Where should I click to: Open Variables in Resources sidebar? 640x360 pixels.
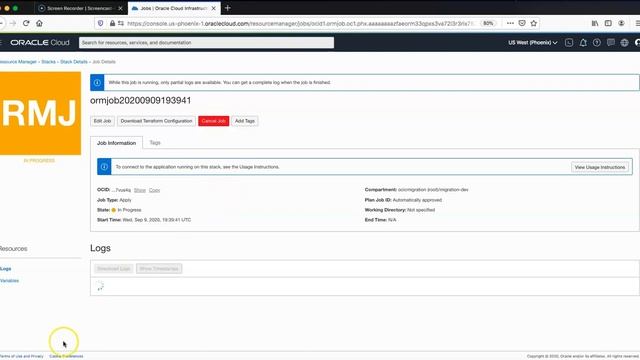point(9,280)
